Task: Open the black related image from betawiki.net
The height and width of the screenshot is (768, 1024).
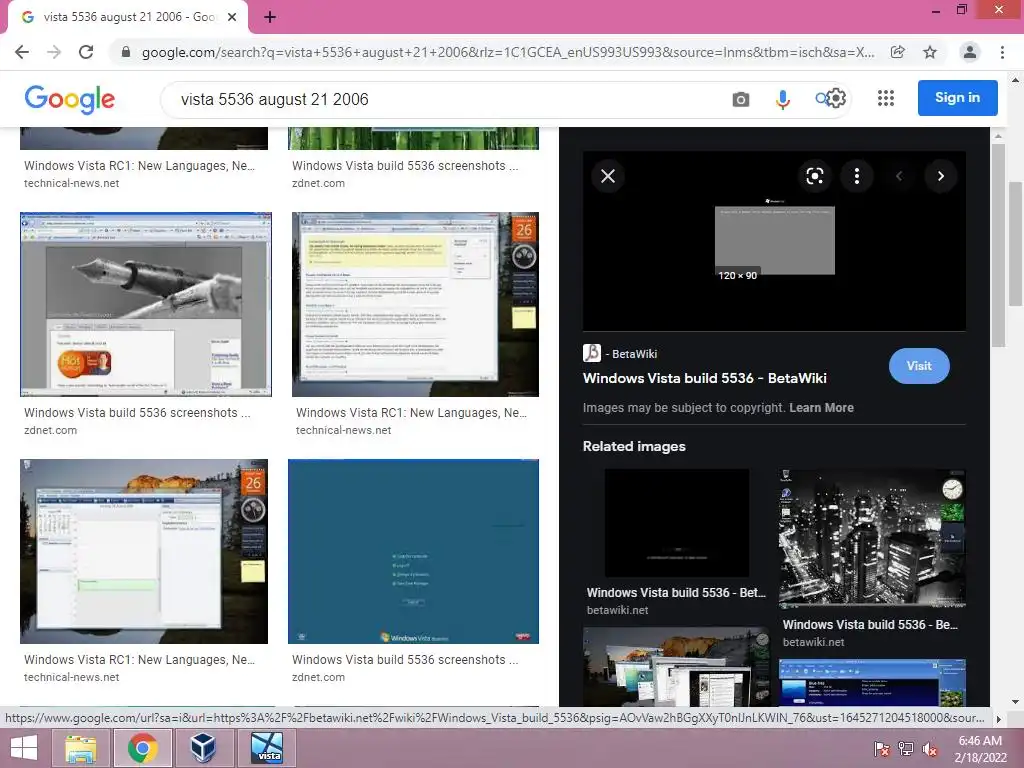Action: pos(677,522)
